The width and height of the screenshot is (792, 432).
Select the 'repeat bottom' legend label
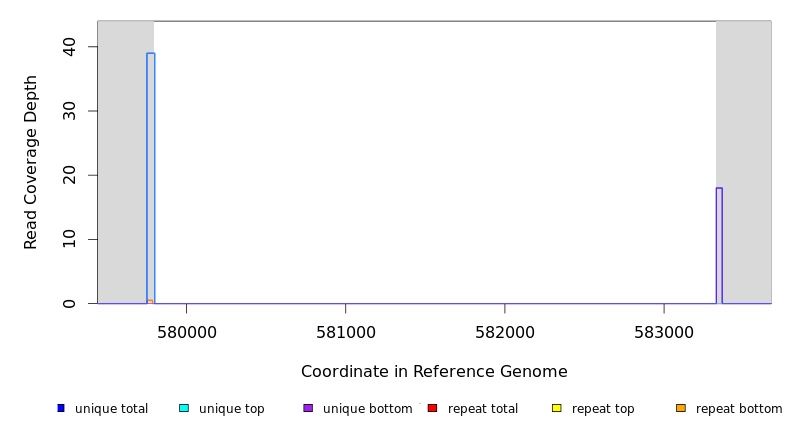tap(739, 409)
